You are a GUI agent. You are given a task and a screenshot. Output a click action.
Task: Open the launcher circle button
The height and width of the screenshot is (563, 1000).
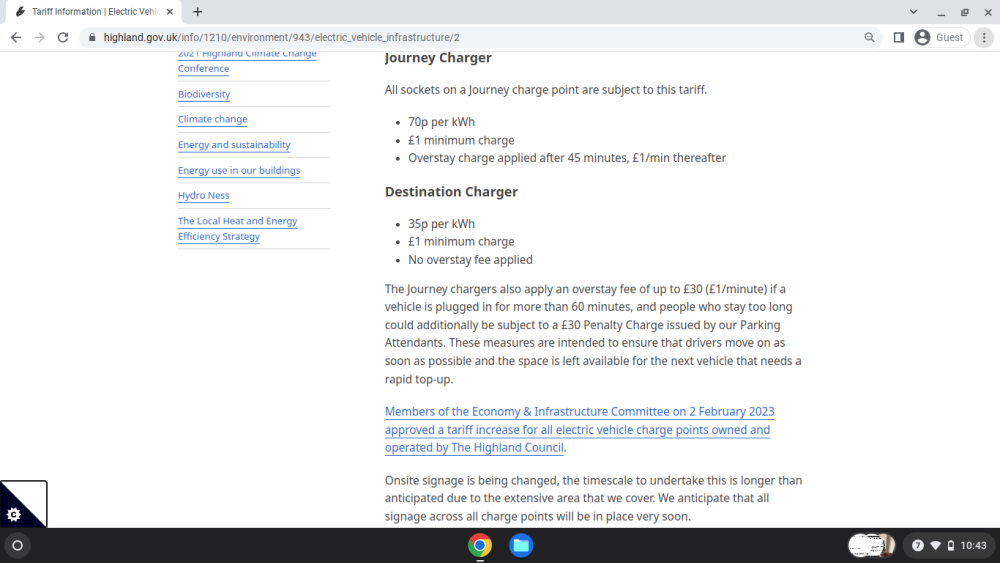[x=18, y=545]
